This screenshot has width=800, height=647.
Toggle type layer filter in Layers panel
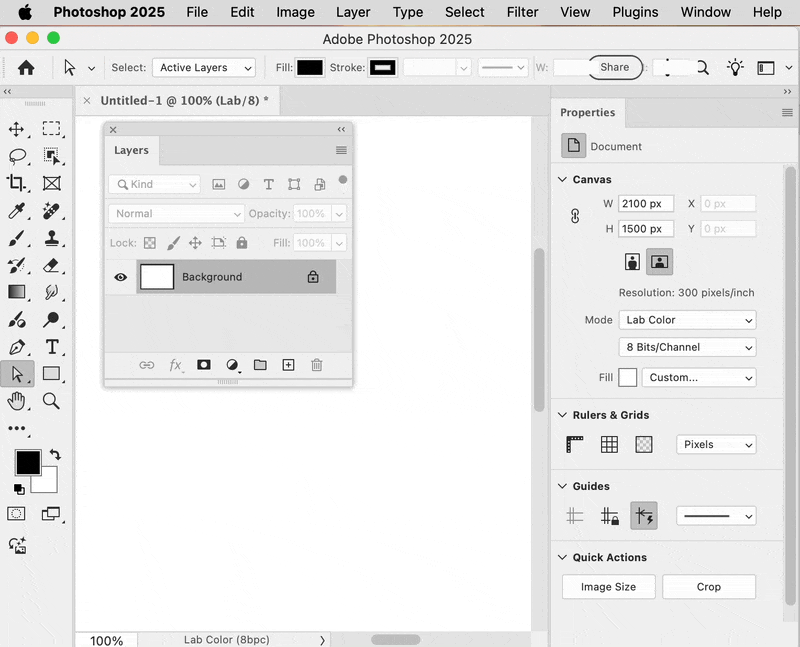pyautogui.click(x=268, y=184)
